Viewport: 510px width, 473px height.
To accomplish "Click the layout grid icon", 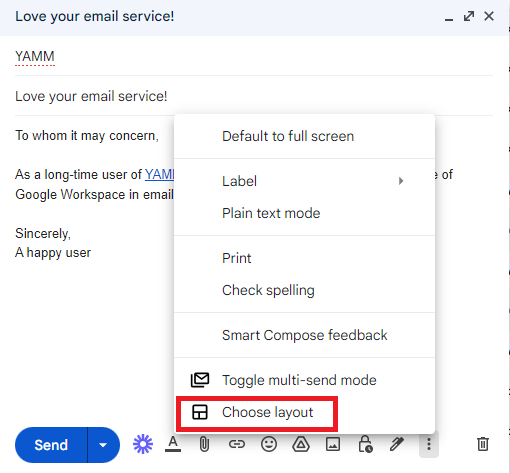I will tap(200, 412).
